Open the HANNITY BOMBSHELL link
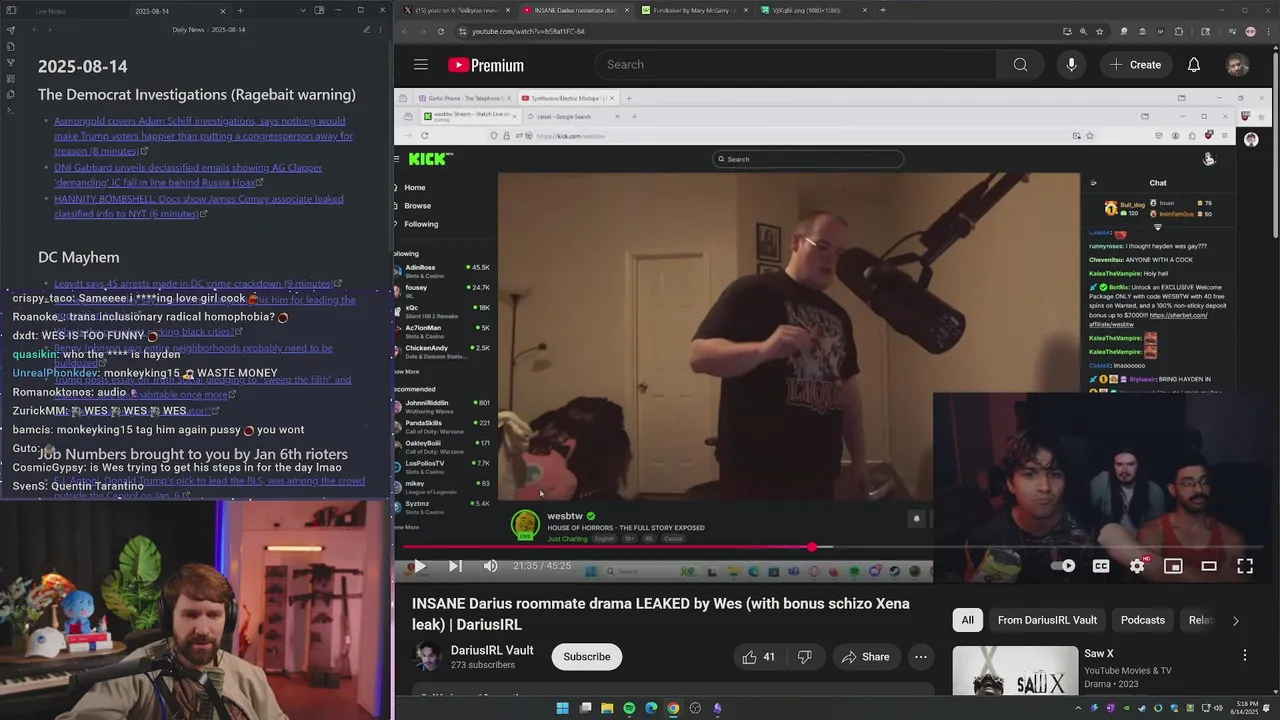The image size is (1280, 720). (199, 206)
